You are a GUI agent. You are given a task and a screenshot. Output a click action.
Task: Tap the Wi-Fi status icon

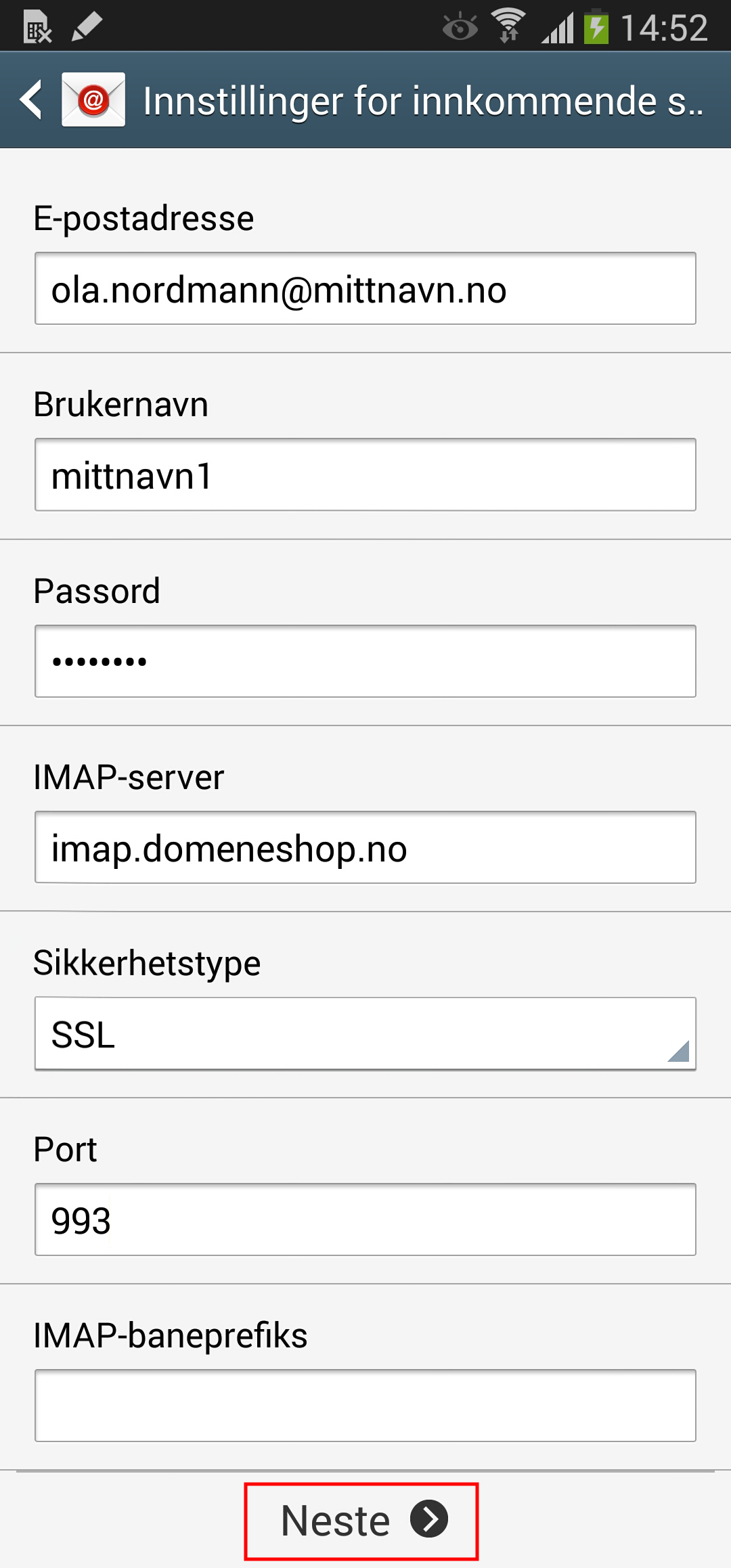(x=509, y=26)
